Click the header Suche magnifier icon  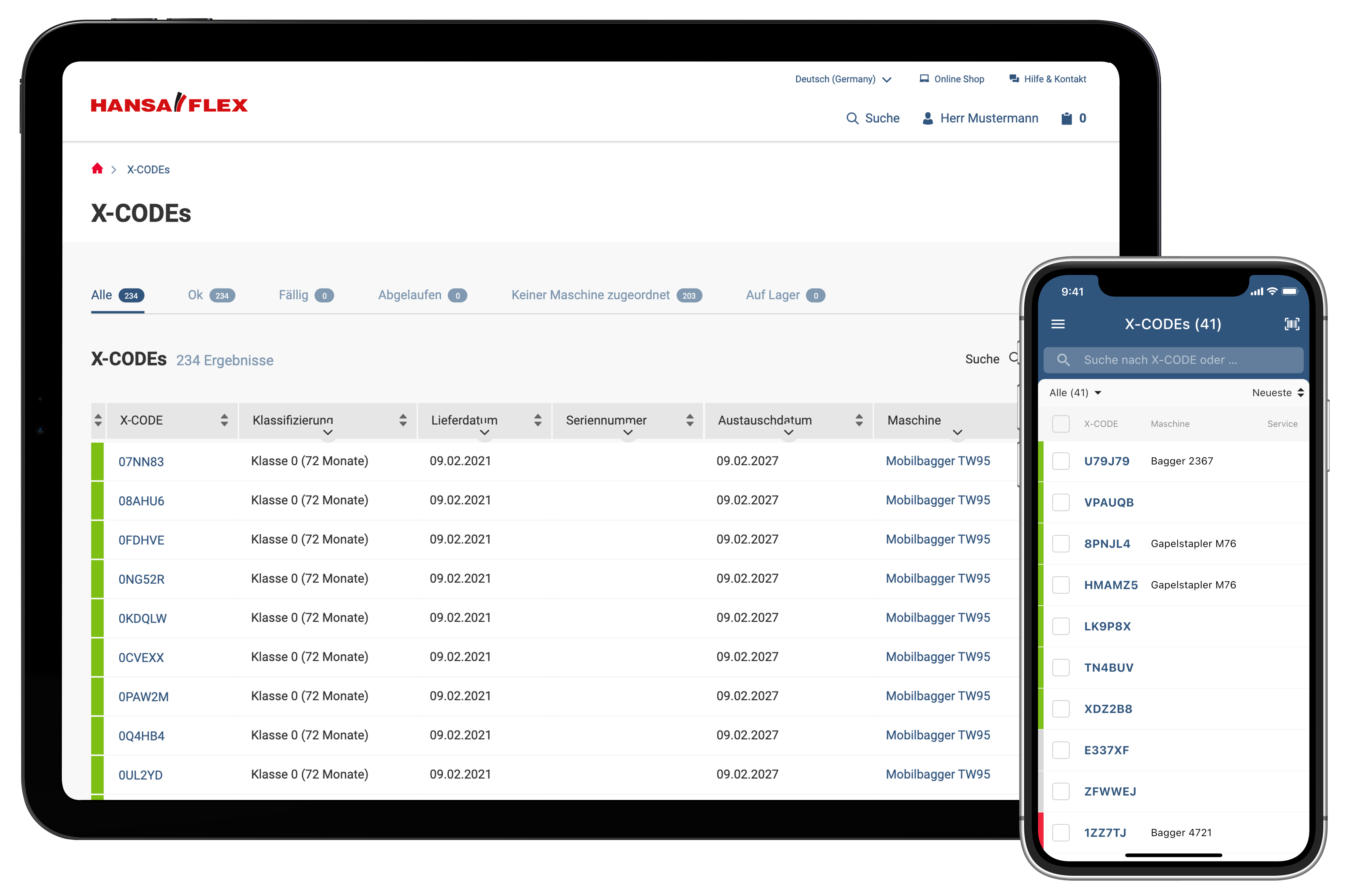852,118
